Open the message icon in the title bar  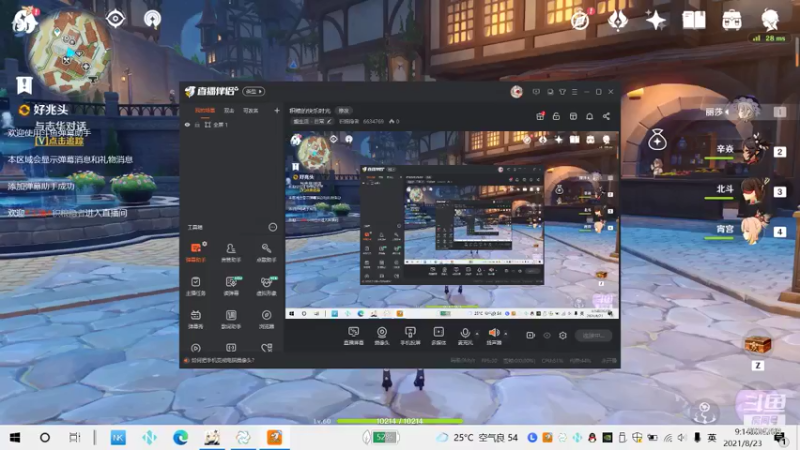[536, 92]
